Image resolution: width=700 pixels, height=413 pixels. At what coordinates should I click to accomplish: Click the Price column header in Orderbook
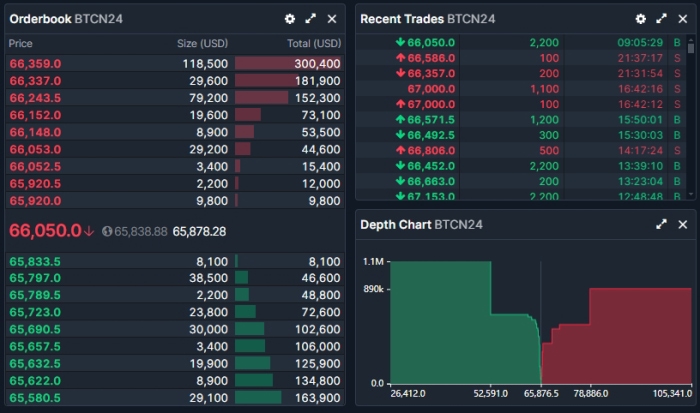point(21,44)
